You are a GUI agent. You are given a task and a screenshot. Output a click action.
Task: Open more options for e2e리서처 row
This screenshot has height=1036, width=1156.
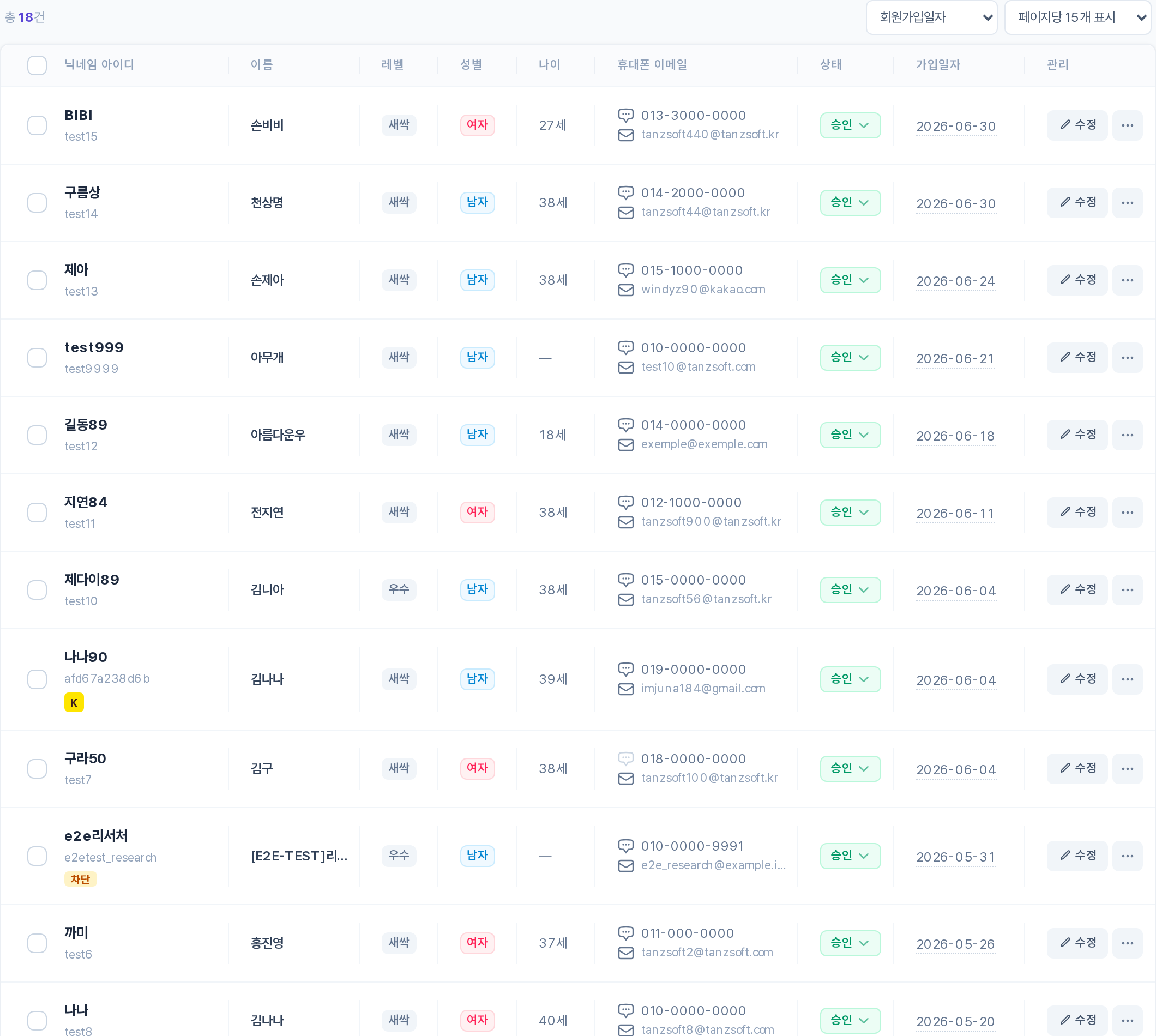pyautogui.click(x=1127, y=856)
